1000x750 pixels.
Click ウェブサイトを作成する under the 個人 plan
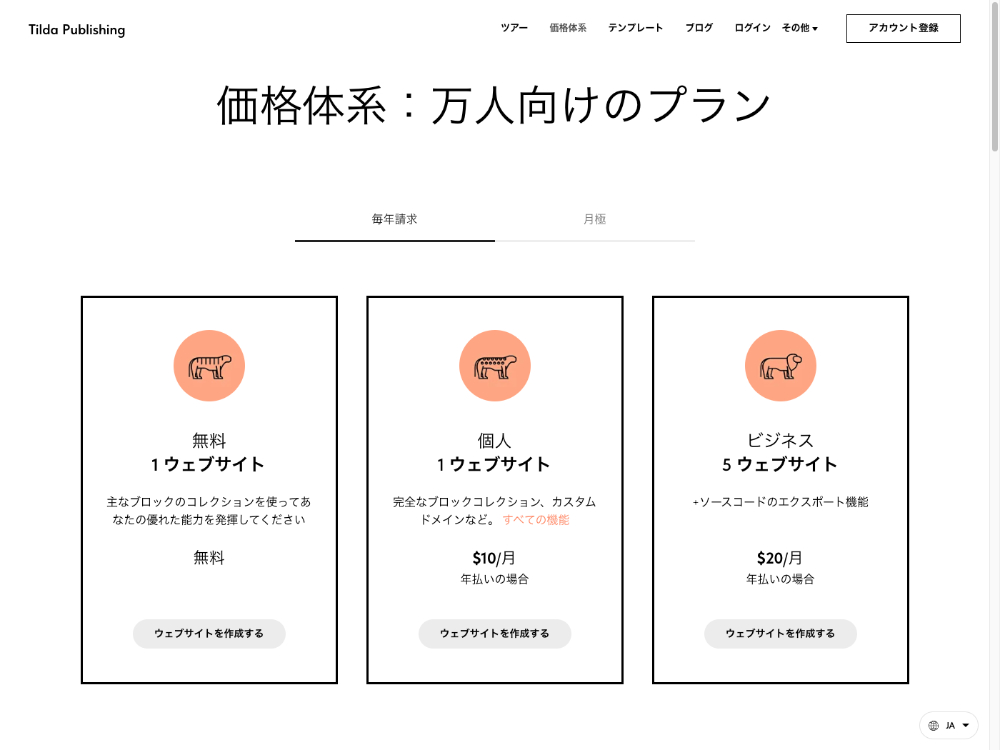click(495, 634)
